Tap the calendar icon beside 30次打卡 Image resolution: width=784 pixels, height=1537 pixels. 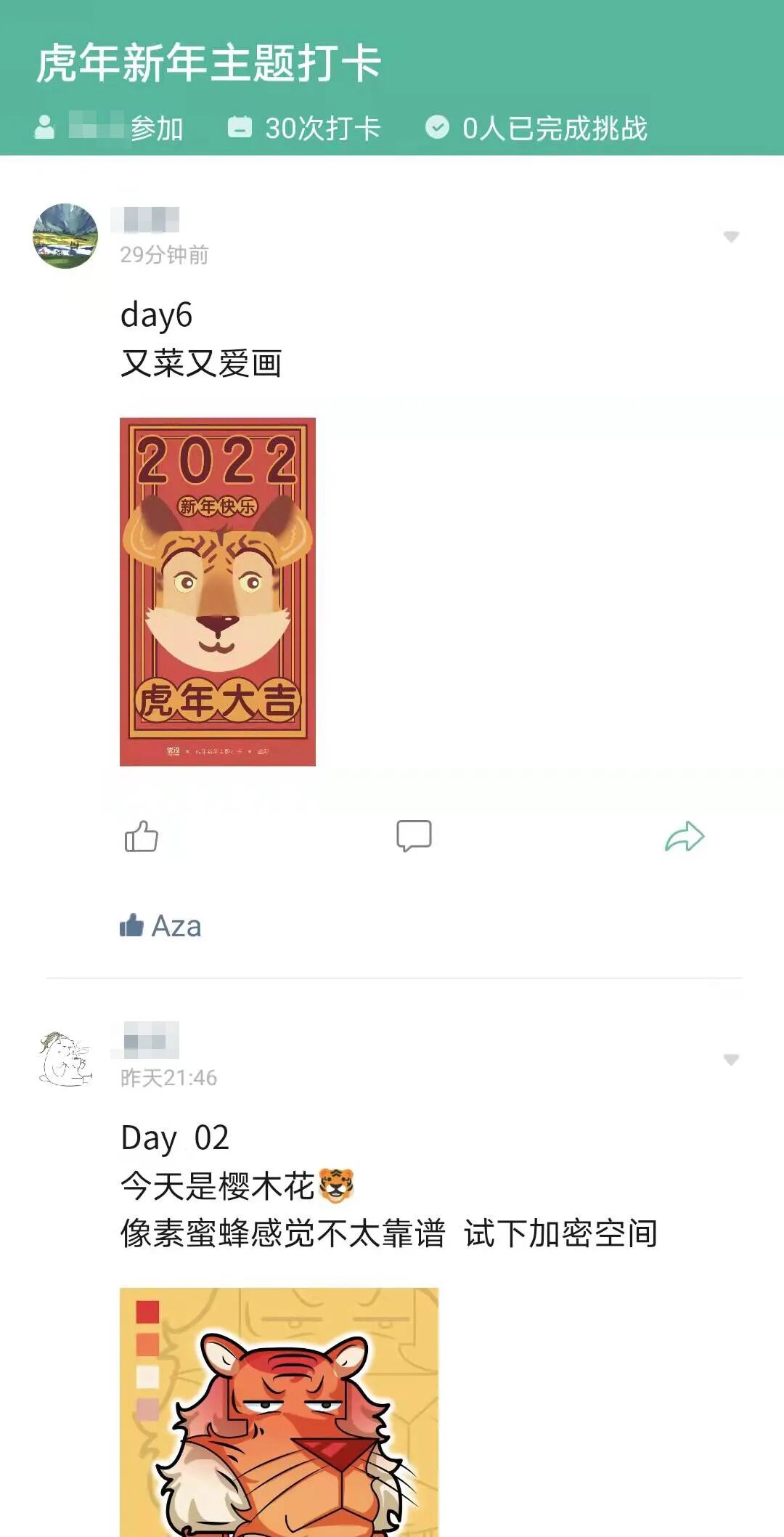tap(240, 127)
